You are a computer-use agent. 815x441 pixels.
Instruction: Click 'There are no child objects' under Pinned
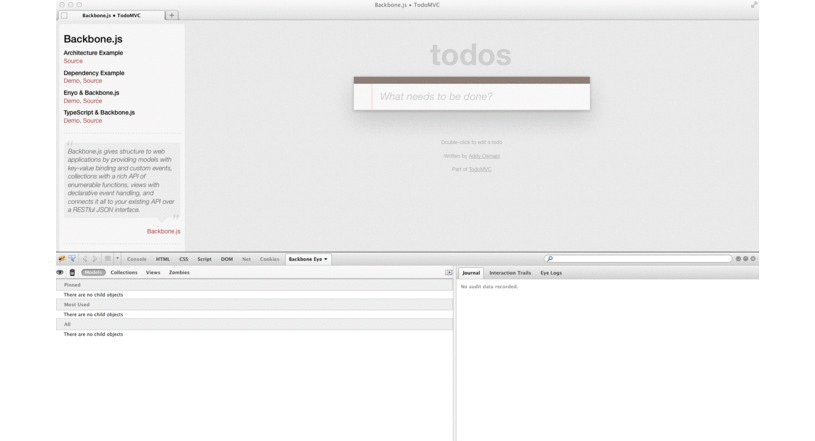[x=94, y=295]
